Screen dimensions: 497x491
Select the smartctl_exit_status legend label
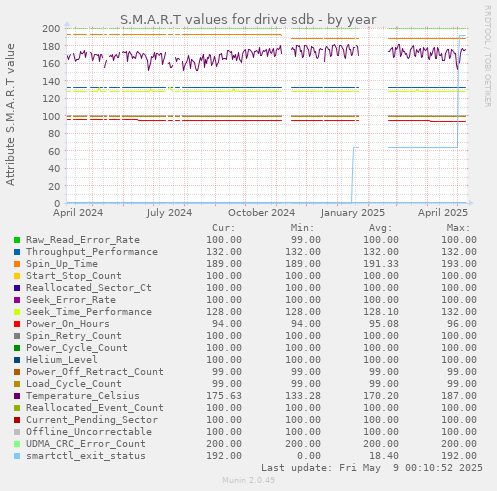86,456
